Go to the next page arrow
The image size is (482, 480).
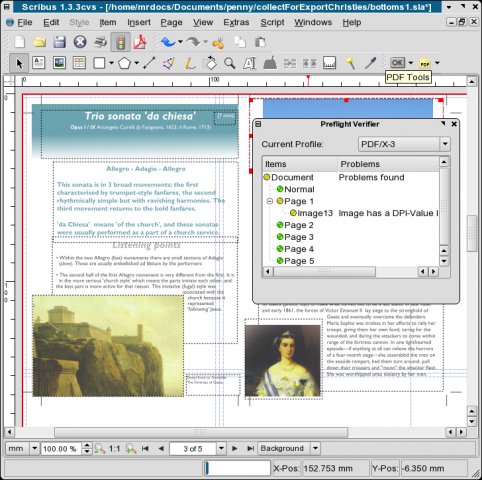[x=234, y=448]
